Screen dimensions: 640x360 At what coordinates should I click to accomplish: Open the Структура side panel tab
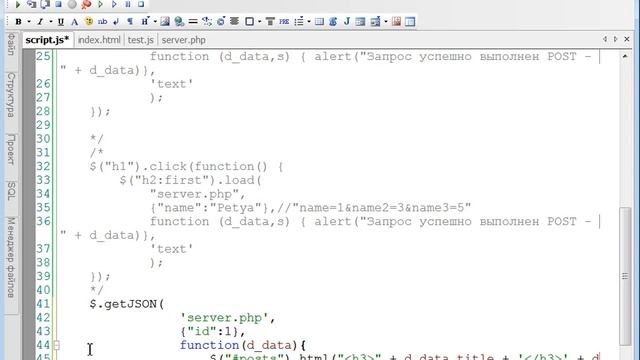(x=11, y=95)
